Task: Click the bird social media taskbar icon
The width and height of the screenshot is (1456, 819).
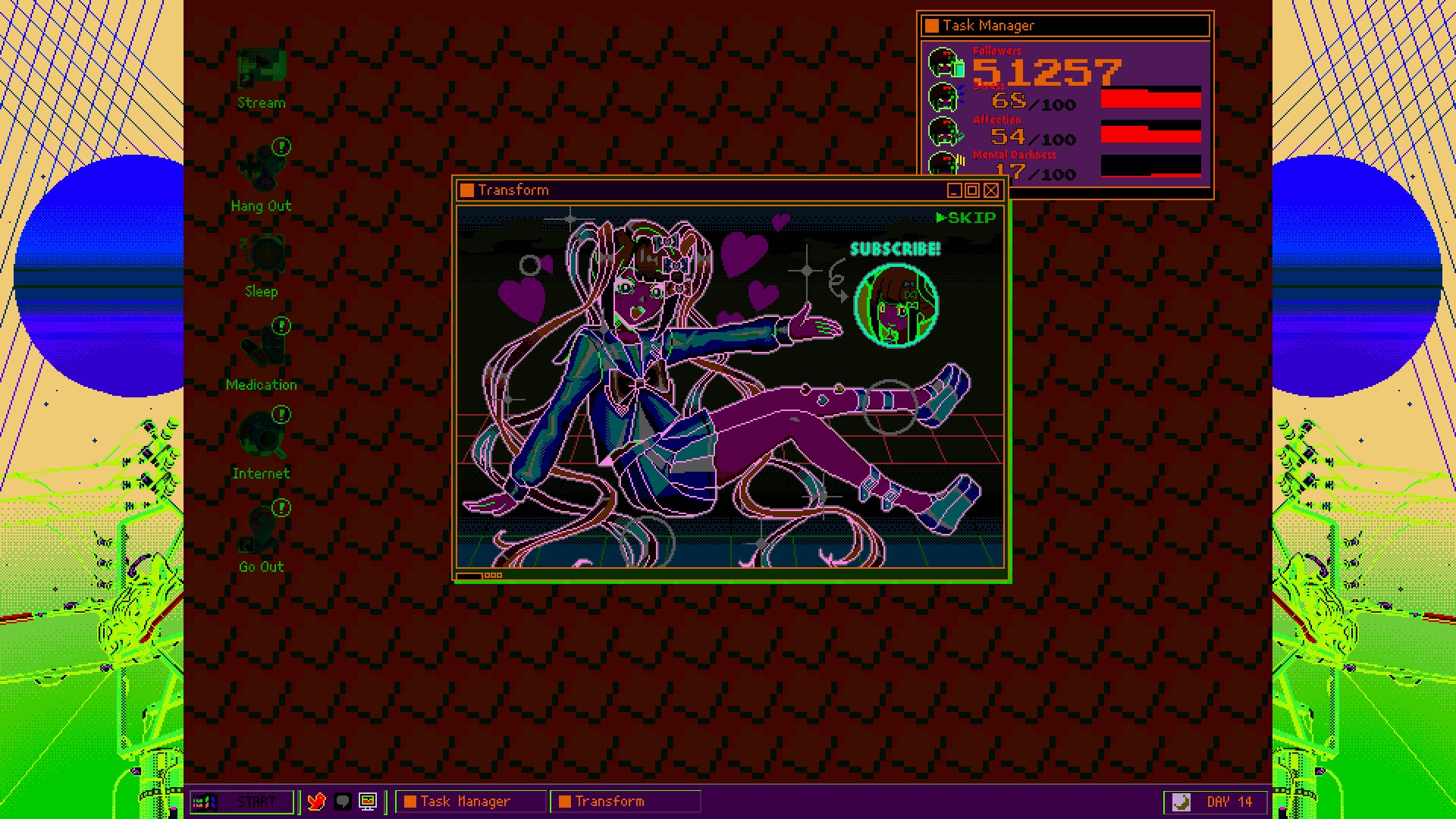Action: click(x=317, y=802)
